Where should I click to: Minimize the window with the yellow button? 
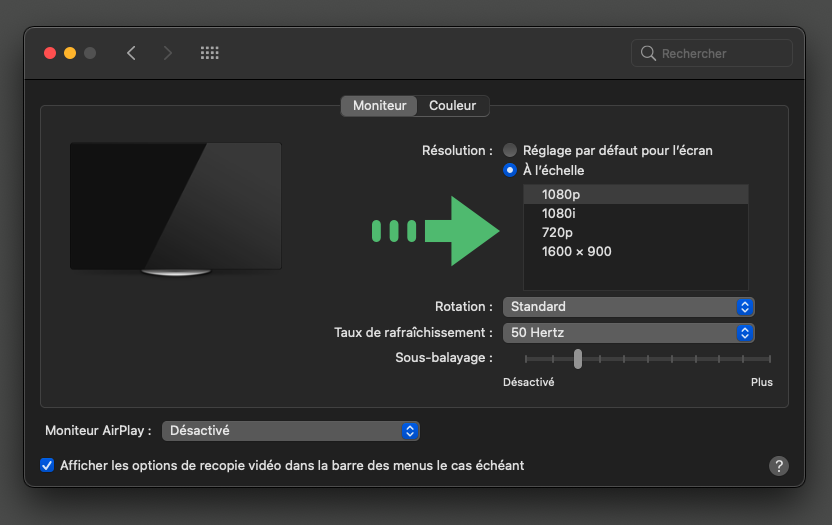pos(70,53)
